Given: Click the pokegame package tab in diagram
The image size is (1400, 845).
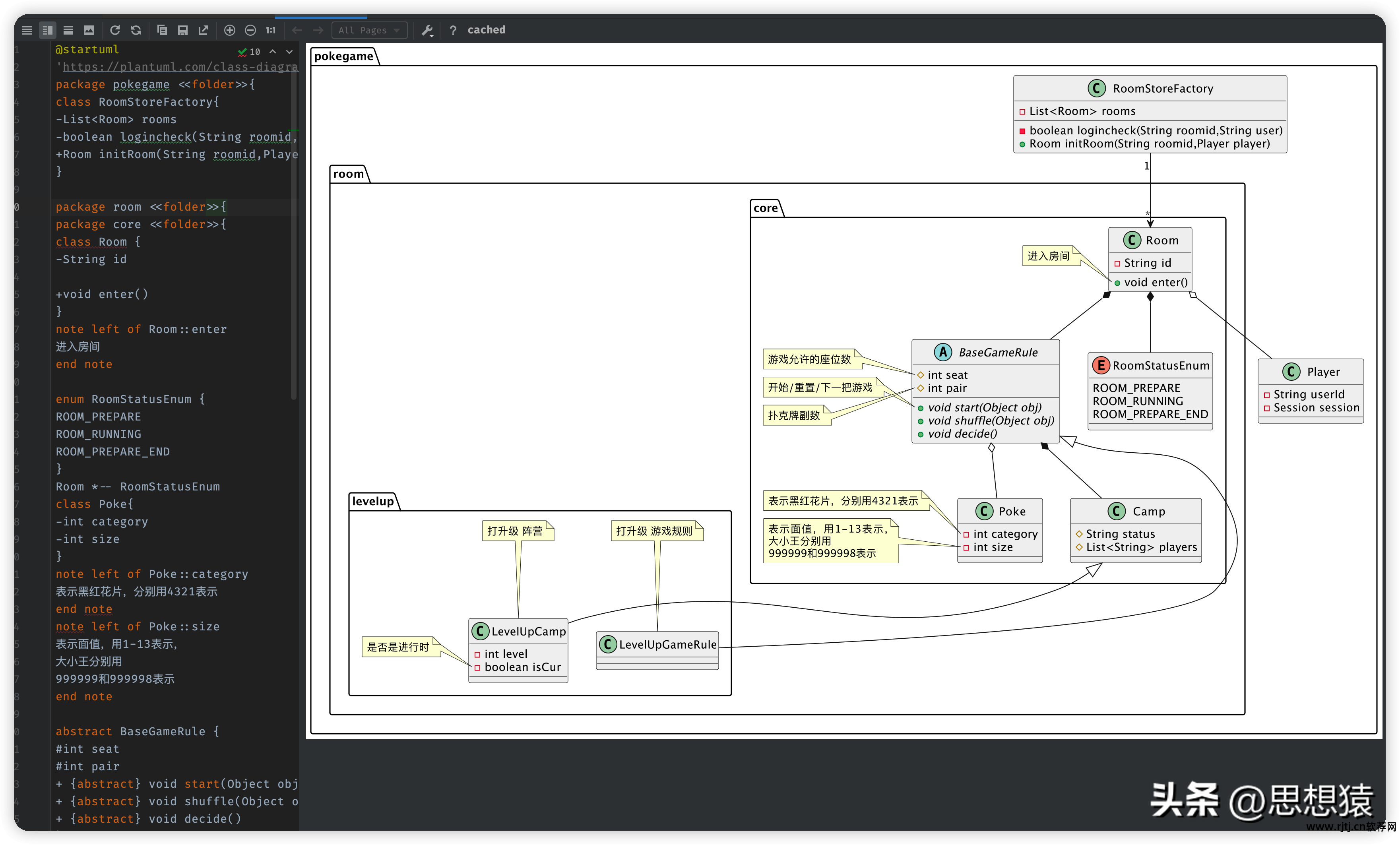Looking at the screenshot, I should pyautogui.click(x=344, y=56).
